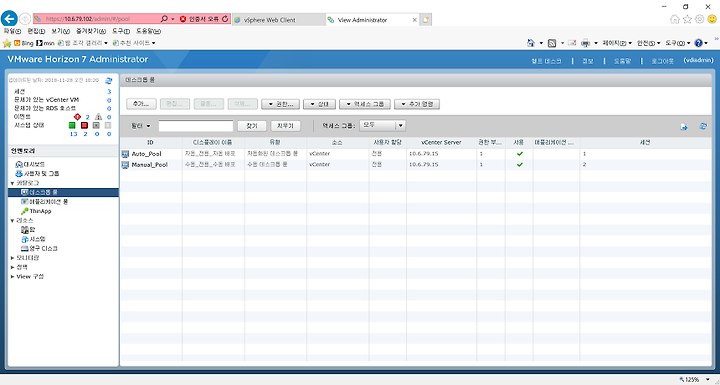Click the new tab button

pos(426,20)
